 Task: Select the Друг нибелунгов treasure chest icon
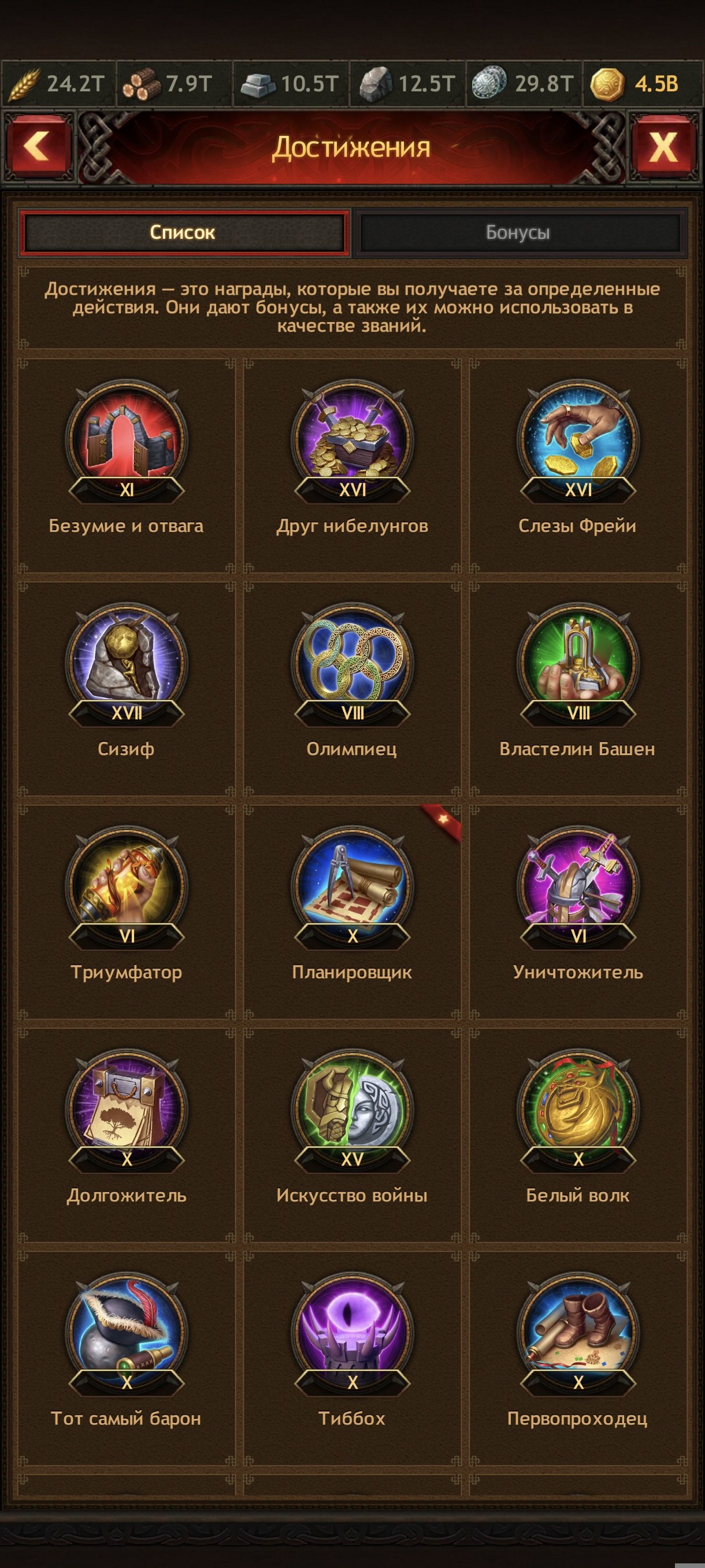(x=352, y=439)
